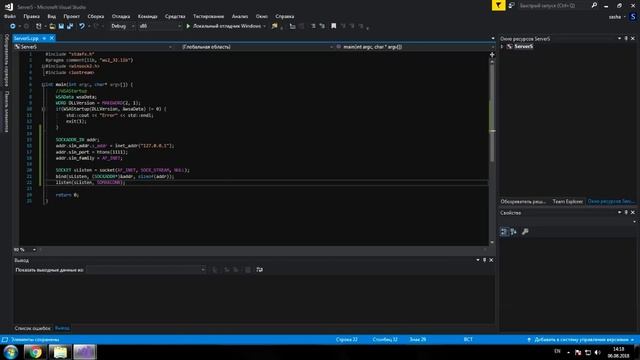Click the Visual Studio logo icon
Viewport: 640px width, 360px height.
coord(9,6)
